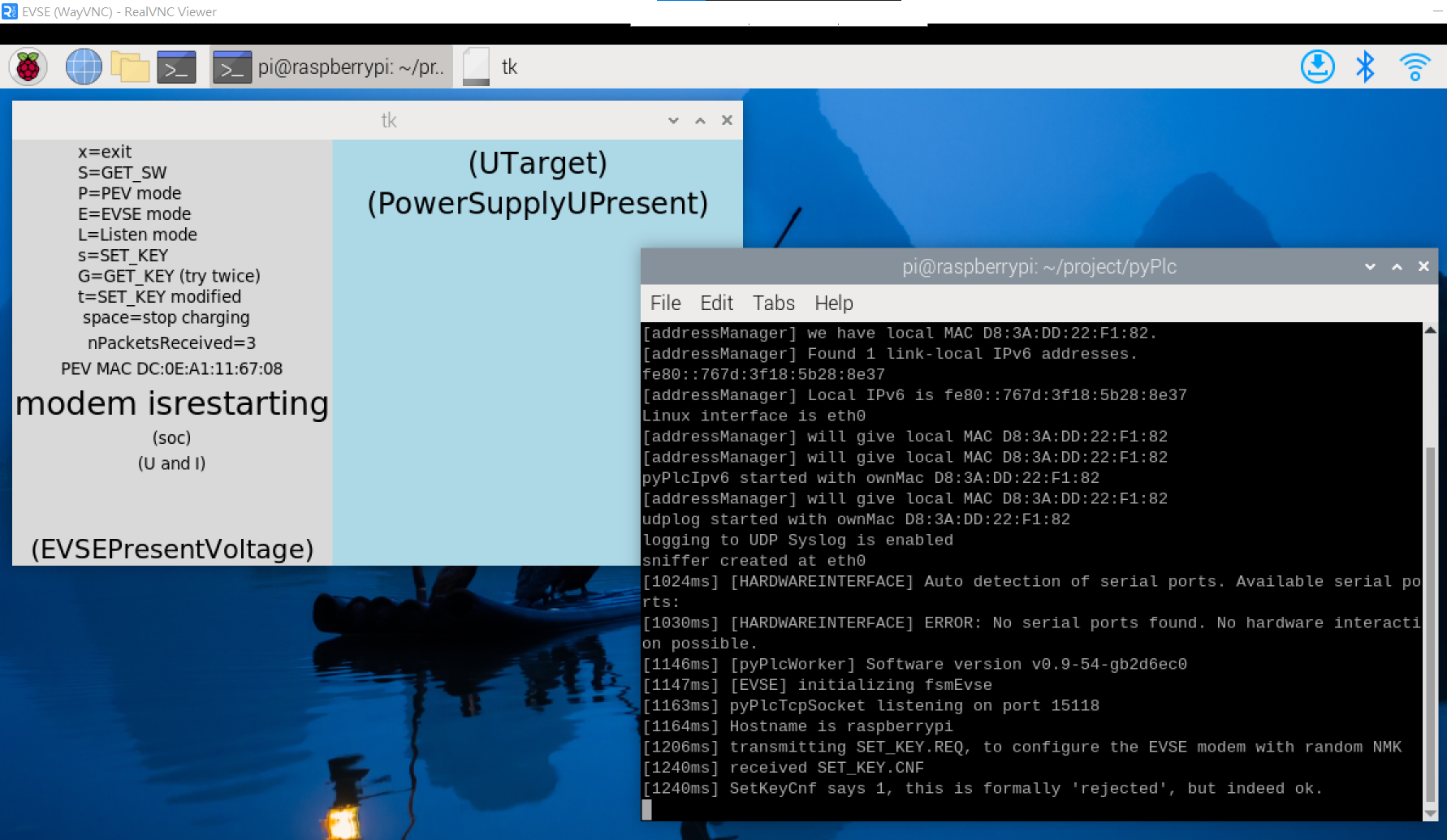Image resolution: width=1447 pixels, height=840 pixels.
Task: Minimize the tk window
Action: coord(673,120)
